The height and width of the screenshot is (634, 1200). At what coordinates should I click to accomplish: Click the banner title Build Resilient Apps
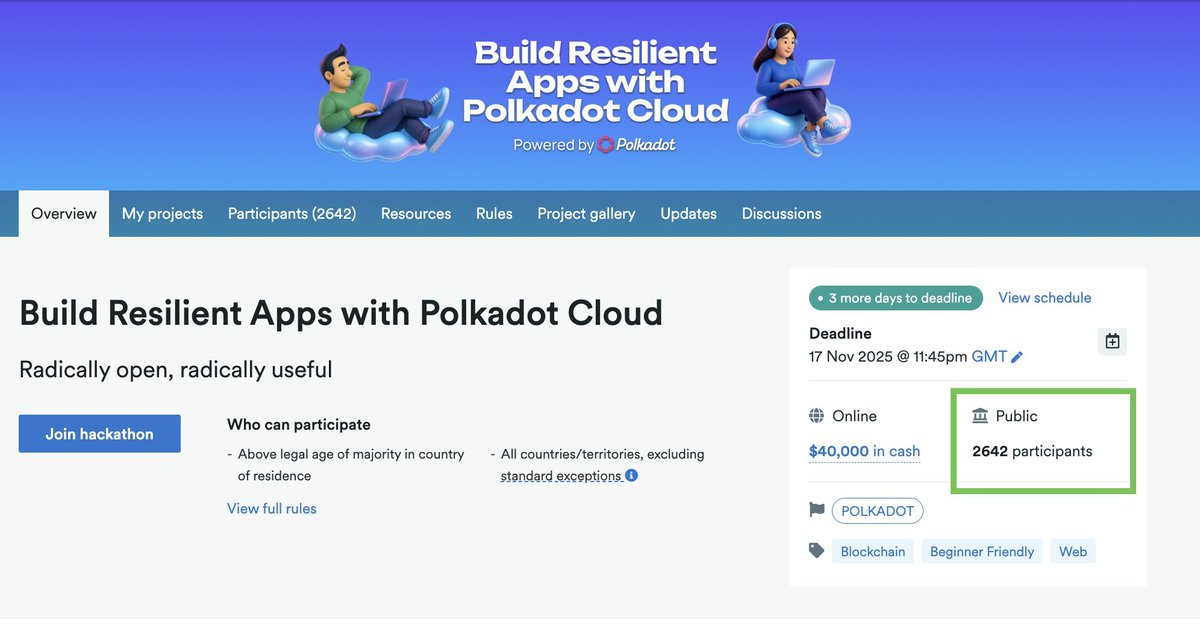pos(596,81)
